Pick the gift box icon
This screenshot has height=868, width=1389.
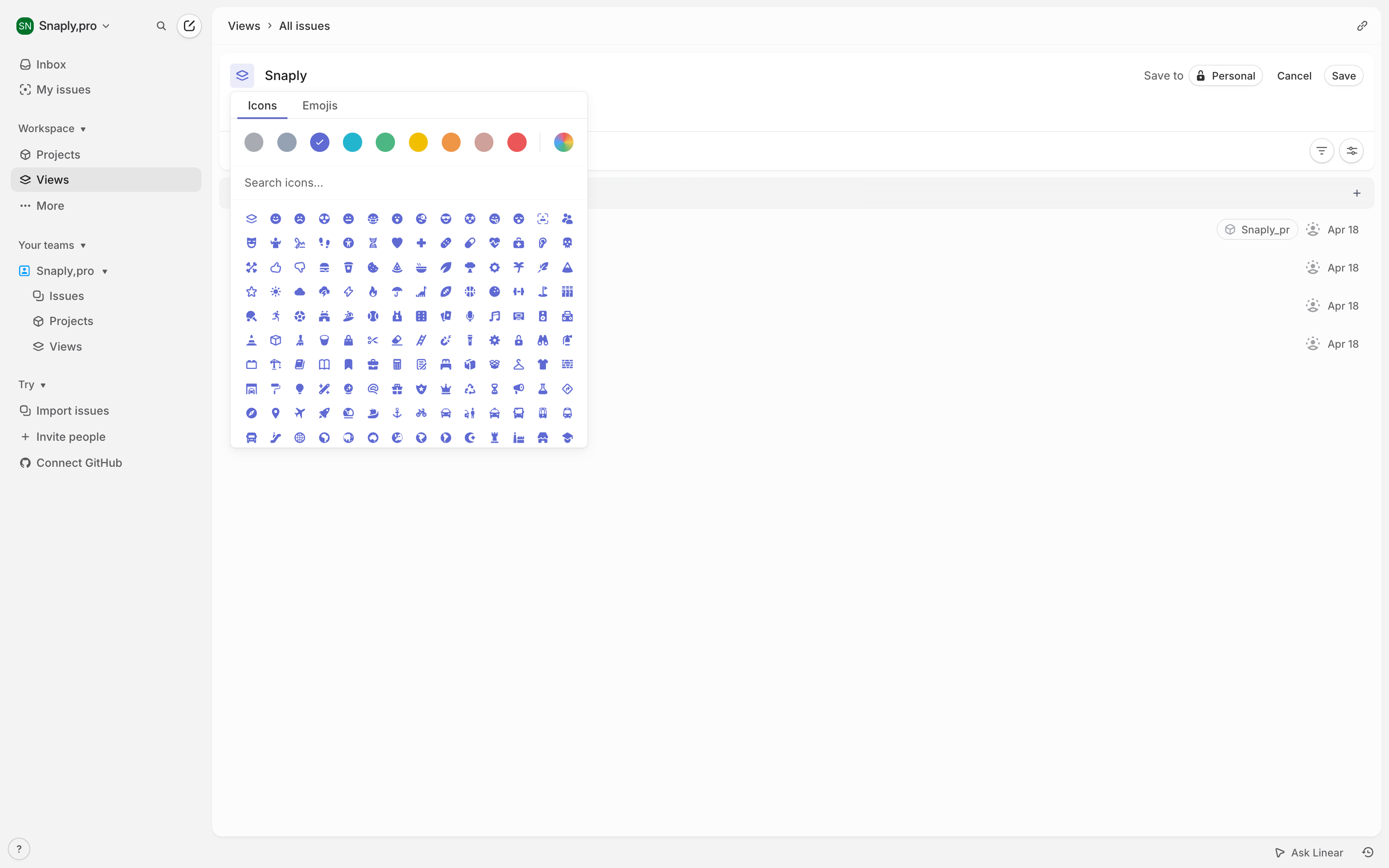tap(397, 389)
